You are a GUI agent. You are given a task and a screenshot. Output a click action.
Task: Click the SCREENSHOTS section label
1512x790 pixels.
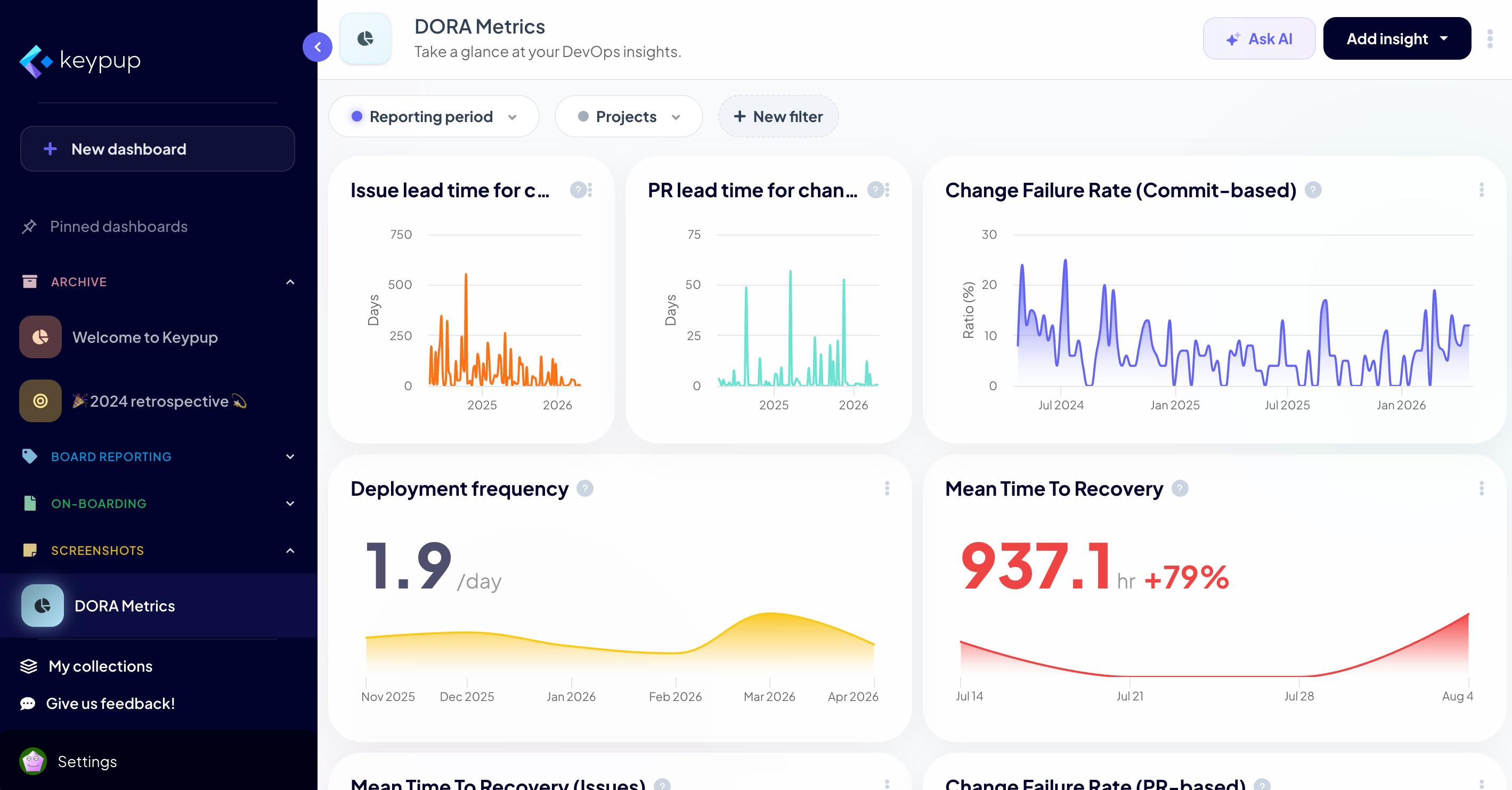(97, 550)
